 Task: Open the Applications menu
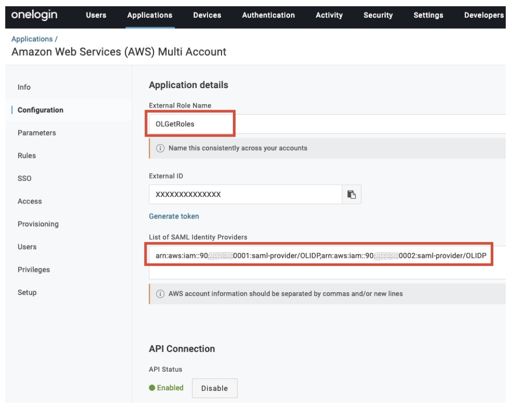pyautogui.click(x=150, y=15)
